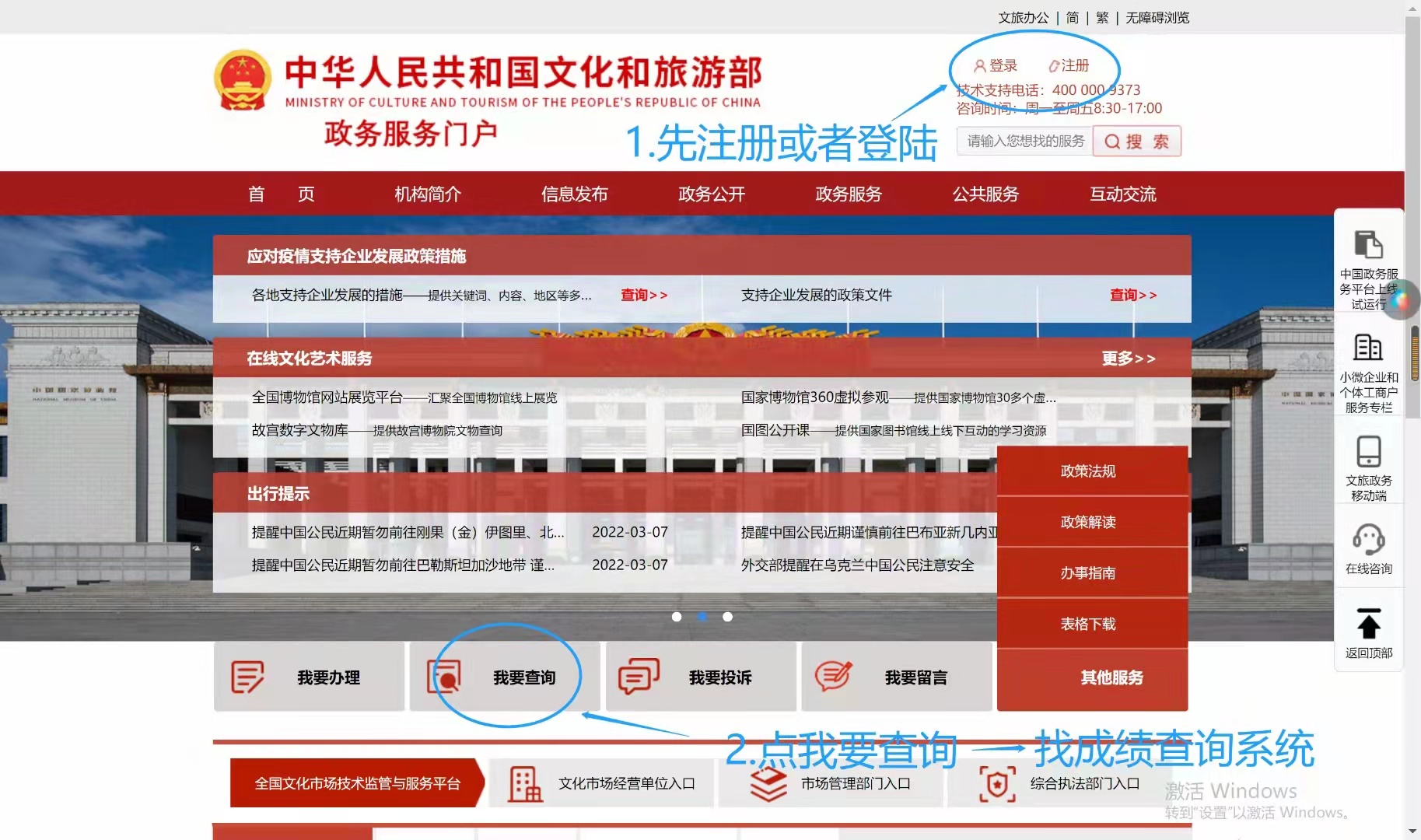Click the 返回顶部 up-arrow icon
Screen dimensions: 1421x840
1368,624
